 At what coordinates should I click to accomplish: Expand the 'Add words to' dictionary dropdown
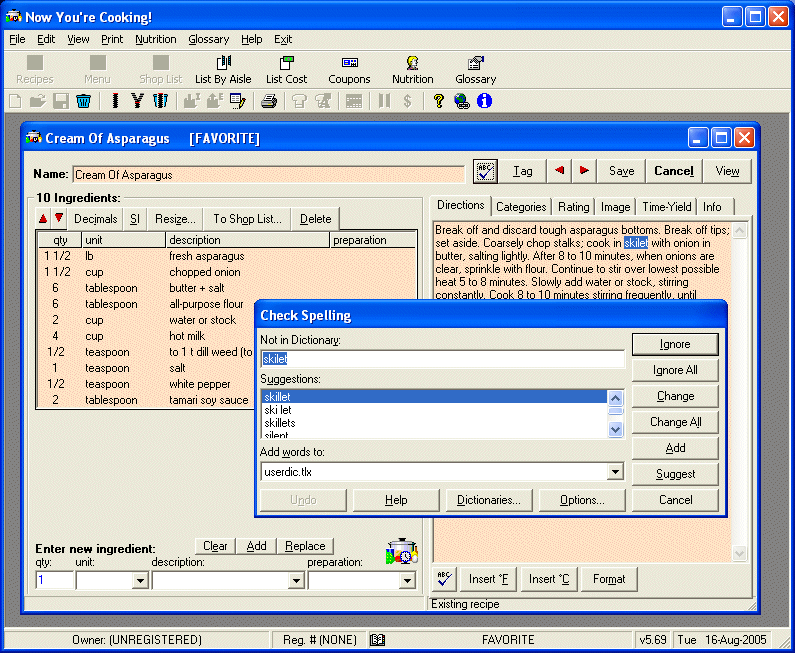(x=615, y=472)
